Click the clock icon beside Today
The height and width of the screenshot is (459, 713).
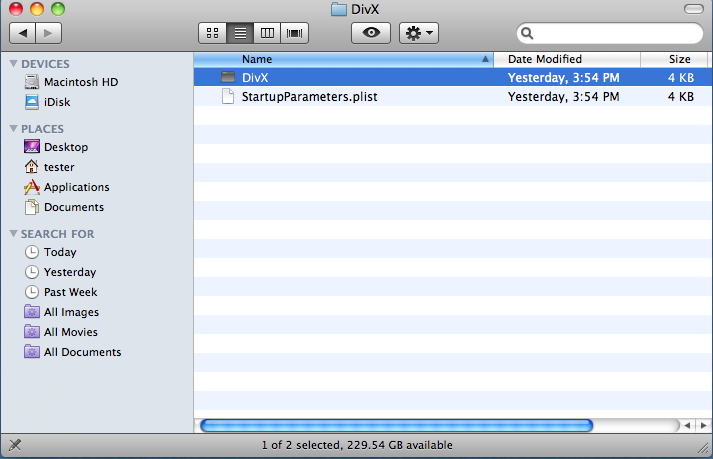click(x=32, y=252)
